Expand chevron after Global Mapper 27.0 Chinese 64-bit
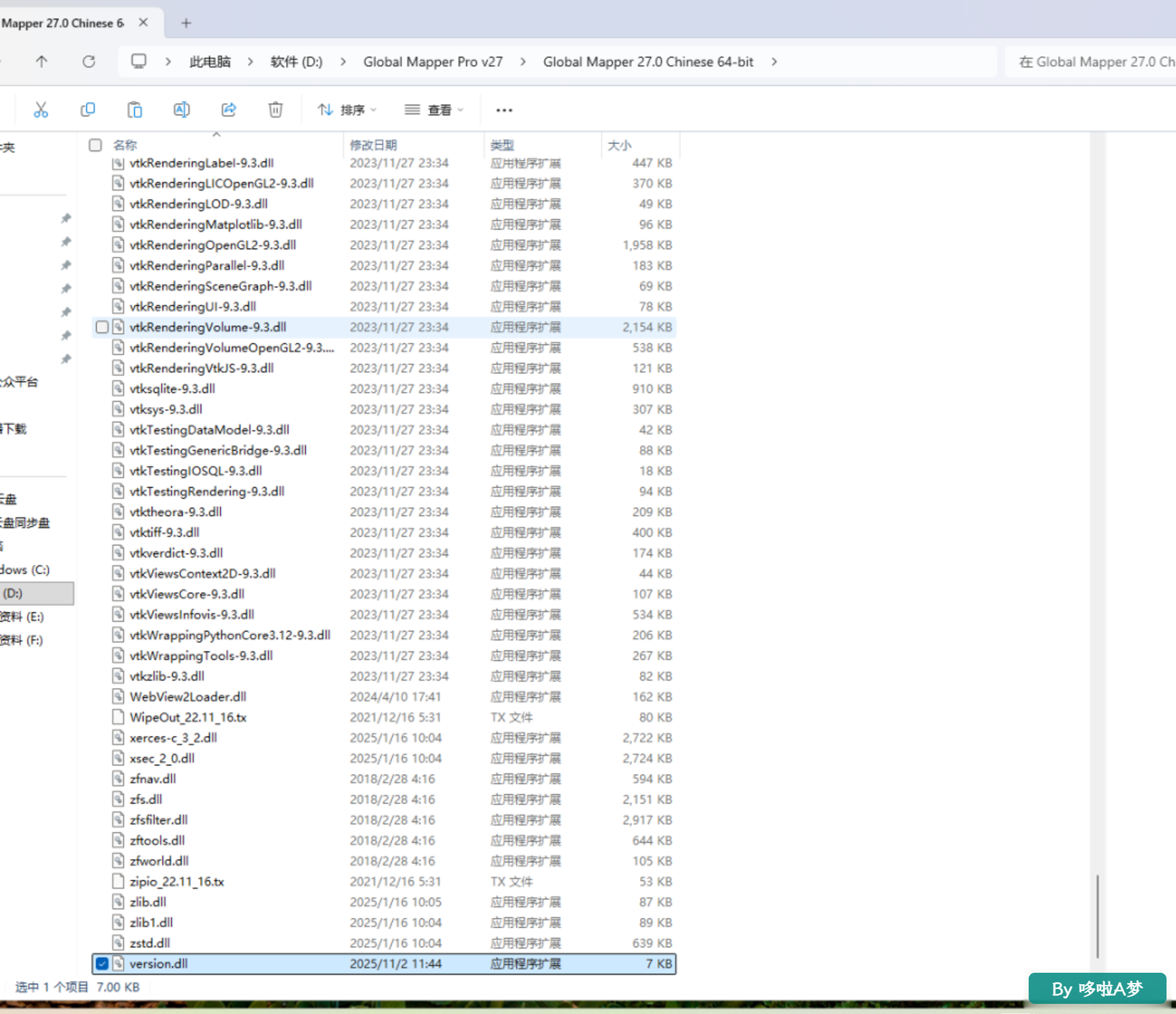 (775, 62)
